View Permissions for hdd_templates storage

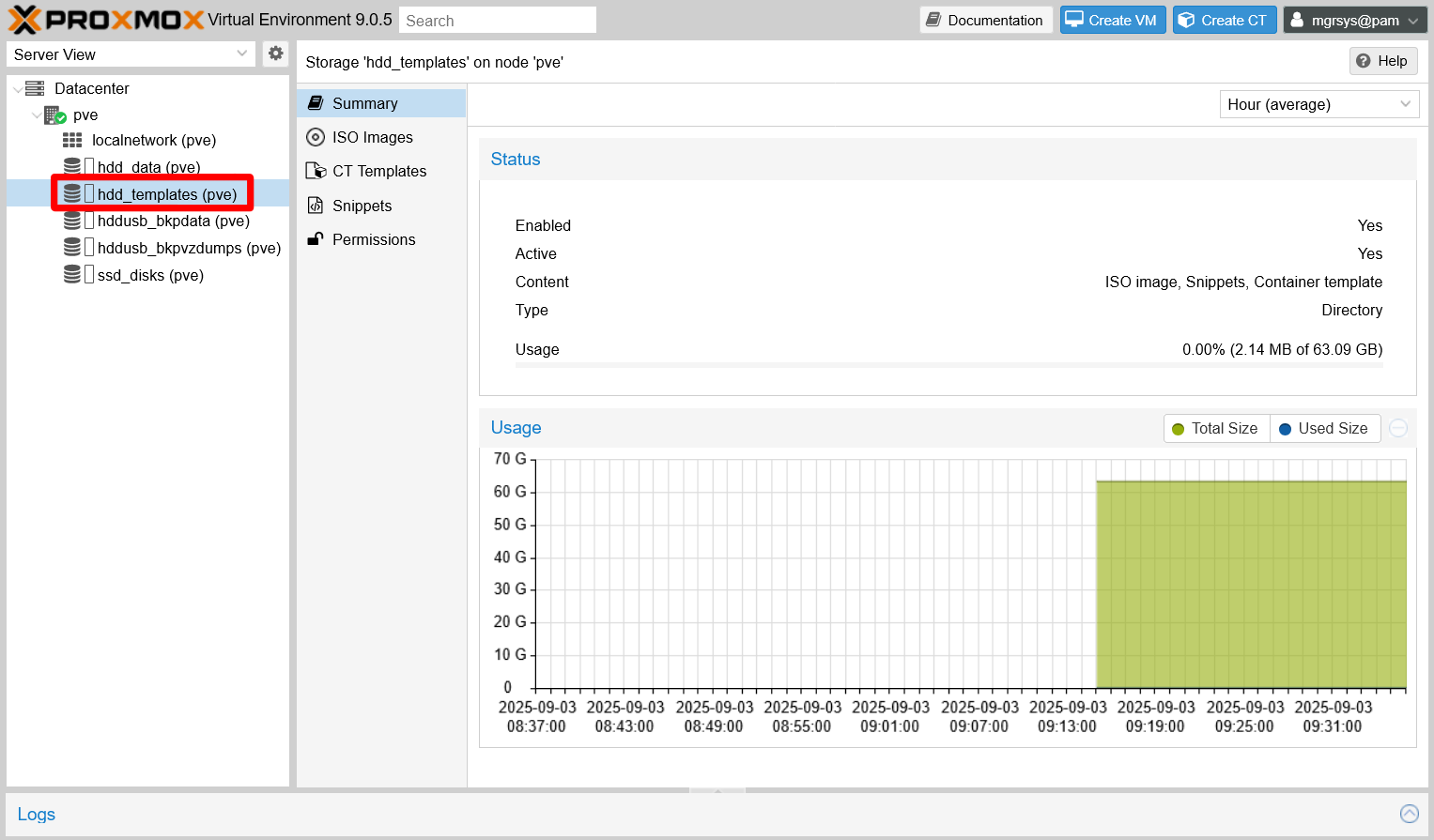click(373, 239)
